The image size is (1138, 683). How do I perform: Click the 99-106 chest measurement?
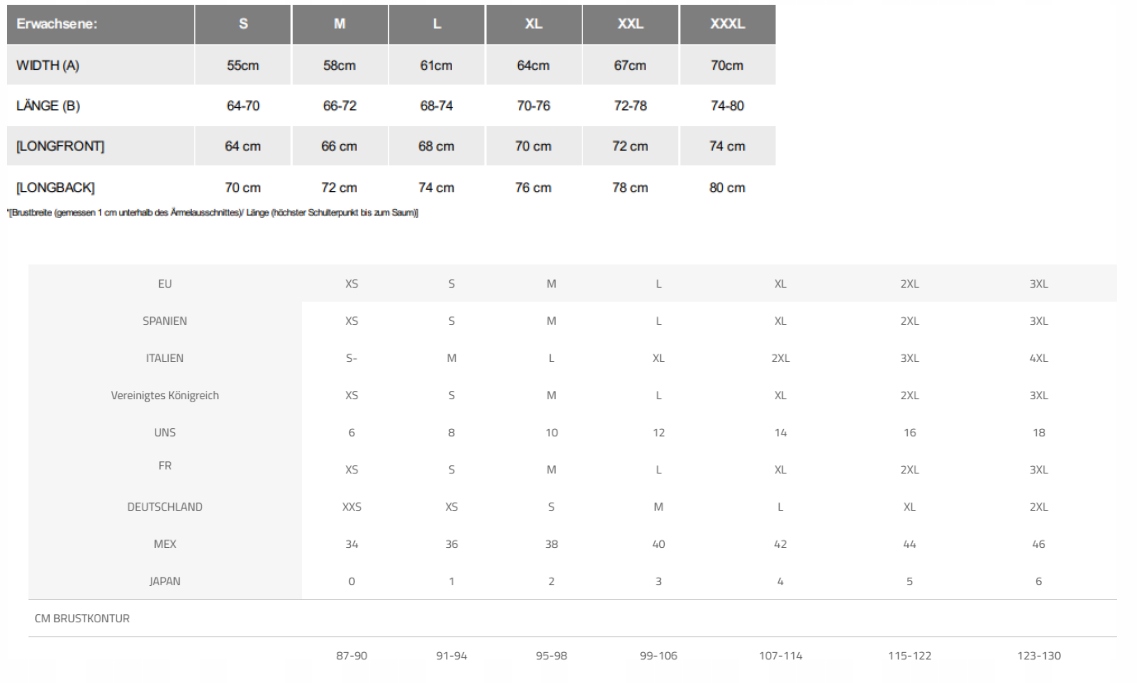(x=658, y=655)
